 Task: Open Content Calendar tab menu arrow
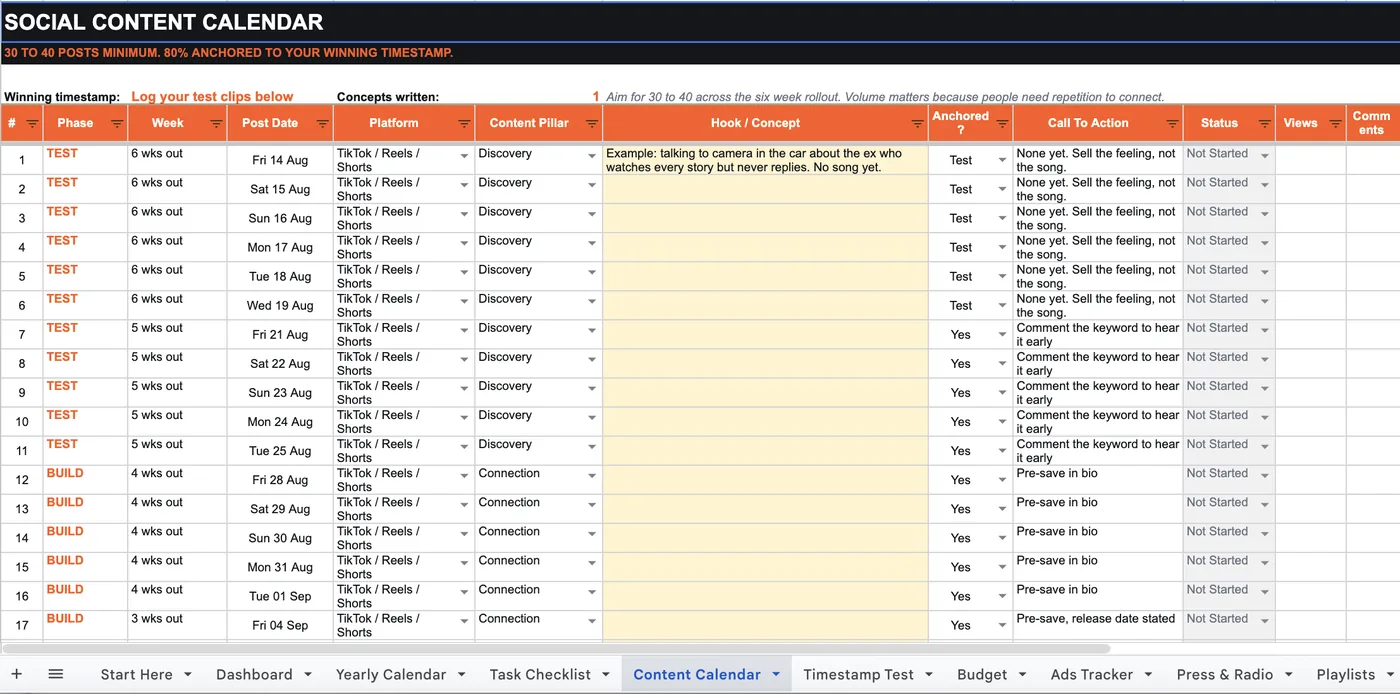coord(776,674)
